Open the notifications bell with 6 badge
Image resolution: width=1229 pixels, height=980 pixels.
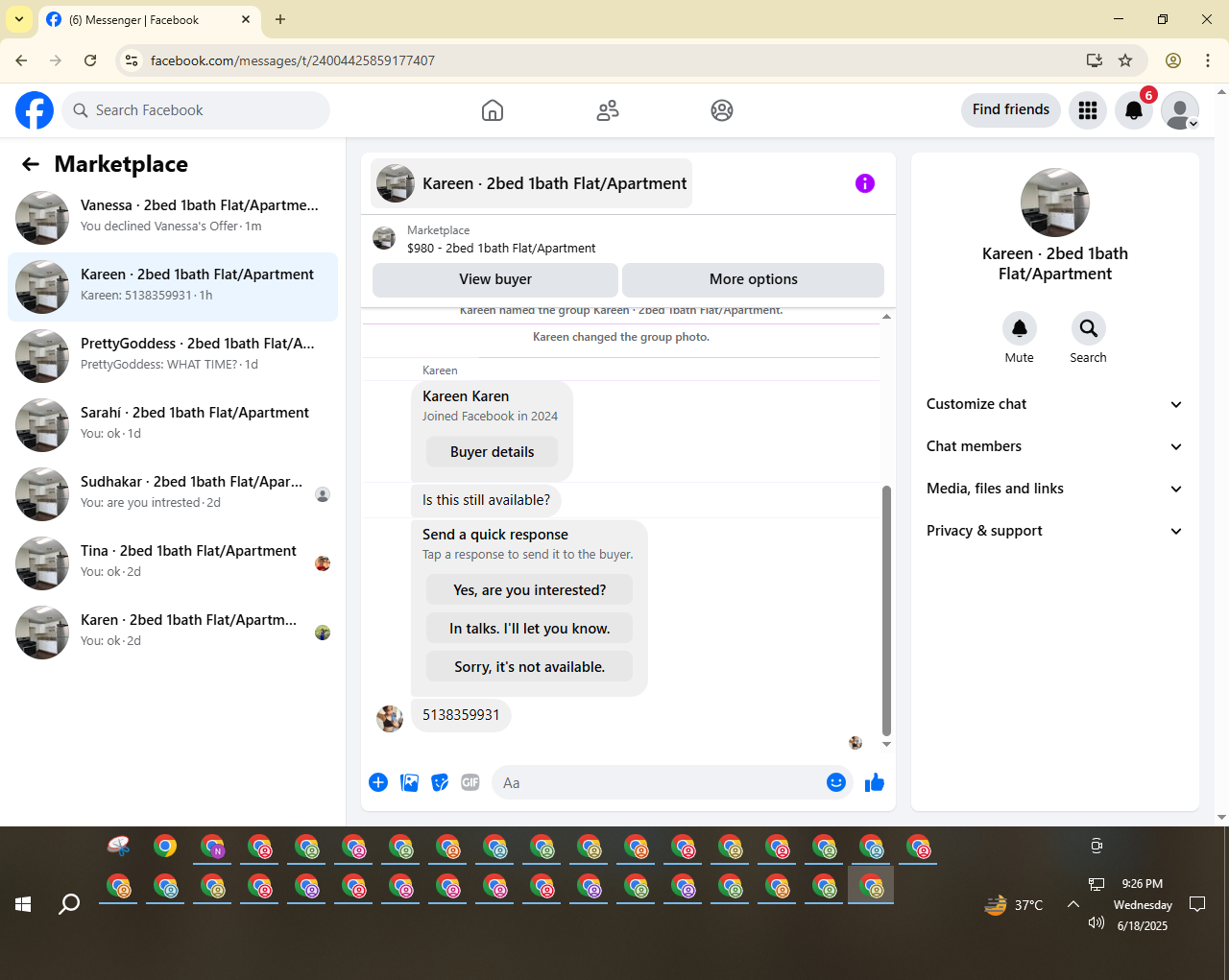point(1134,110)
